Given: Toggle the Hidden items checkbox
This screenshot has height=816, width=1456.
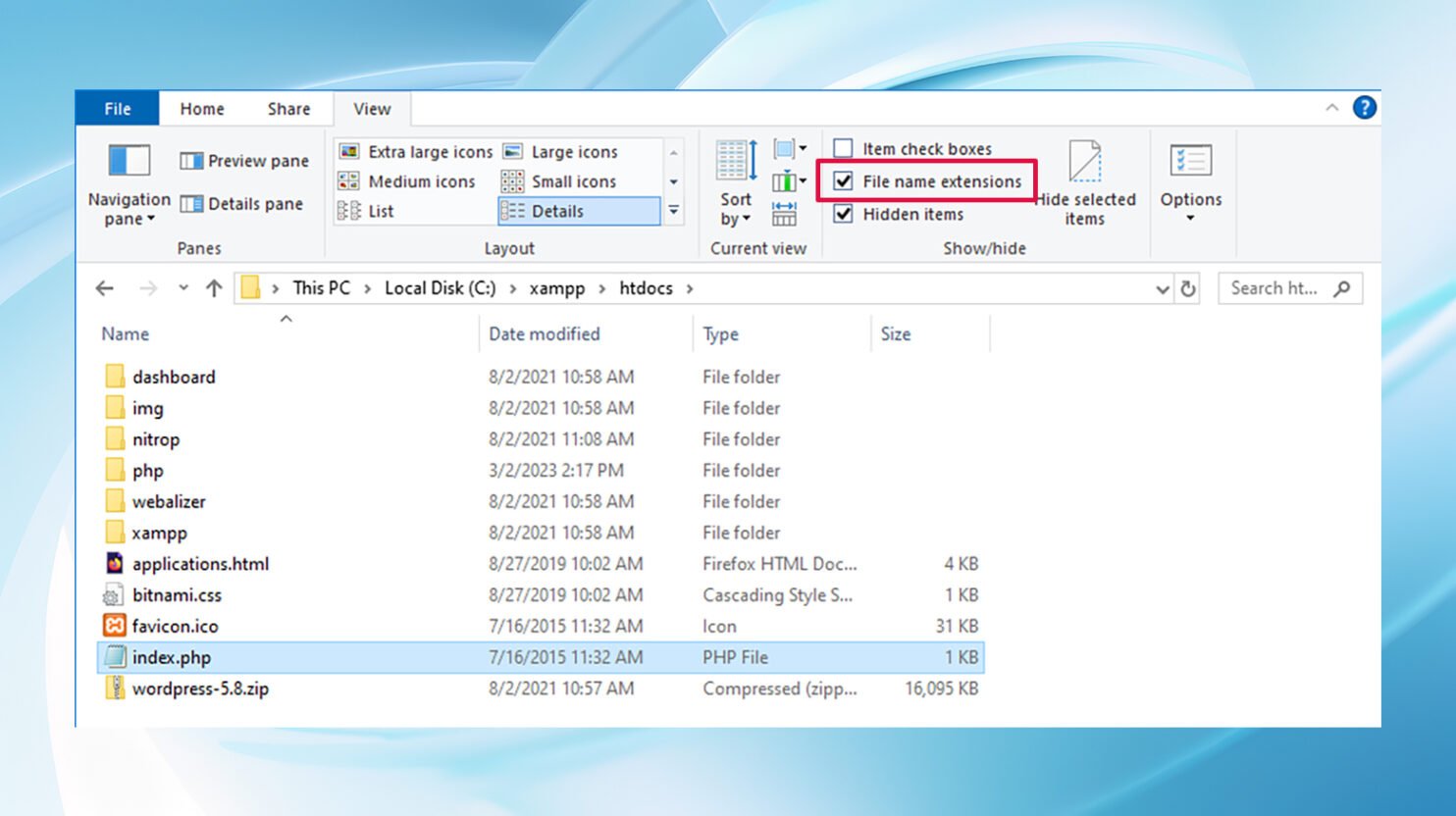Looking at the screenshot, I should click(x=843, y=214).
